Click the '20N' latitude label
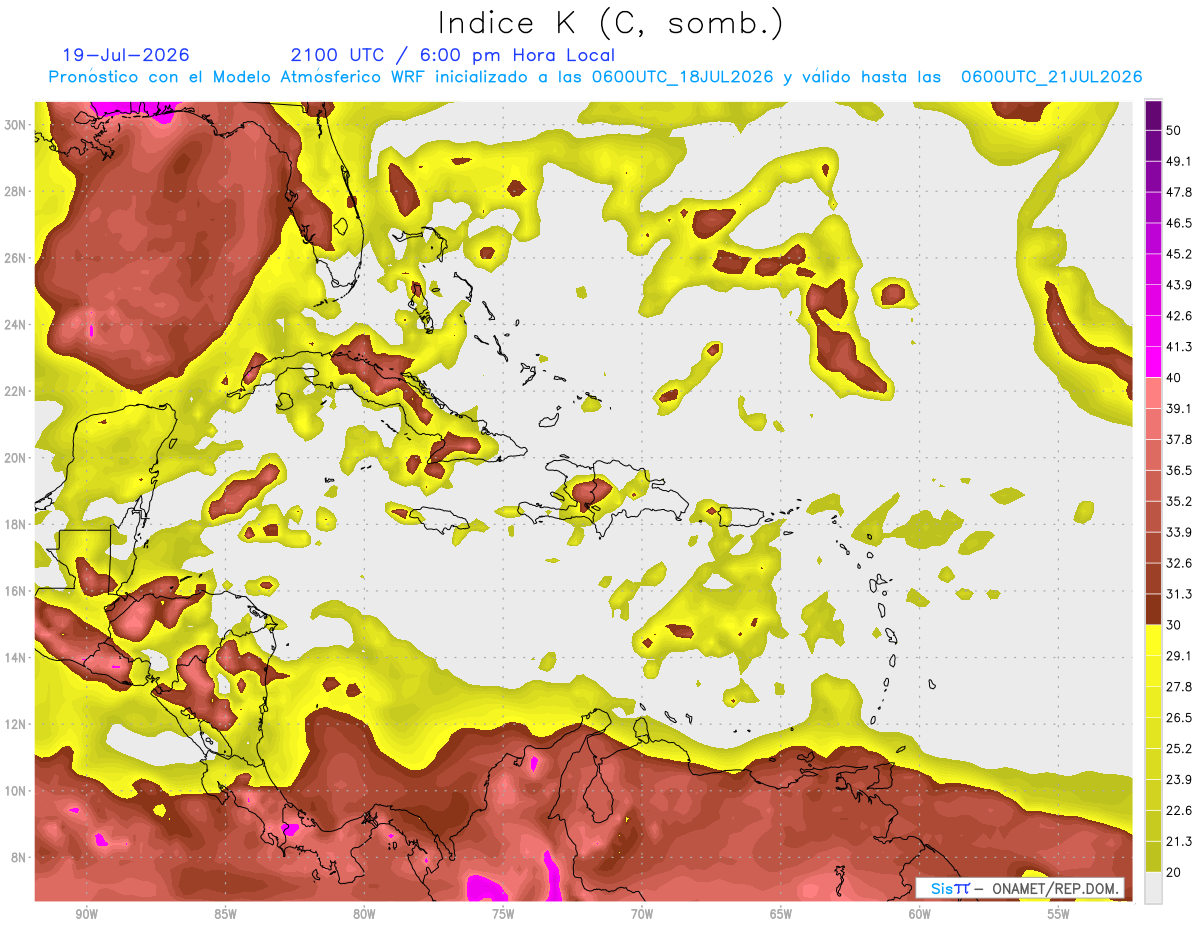The width and height of the screenshot is (1200, 927). click(x=16, y=458)
